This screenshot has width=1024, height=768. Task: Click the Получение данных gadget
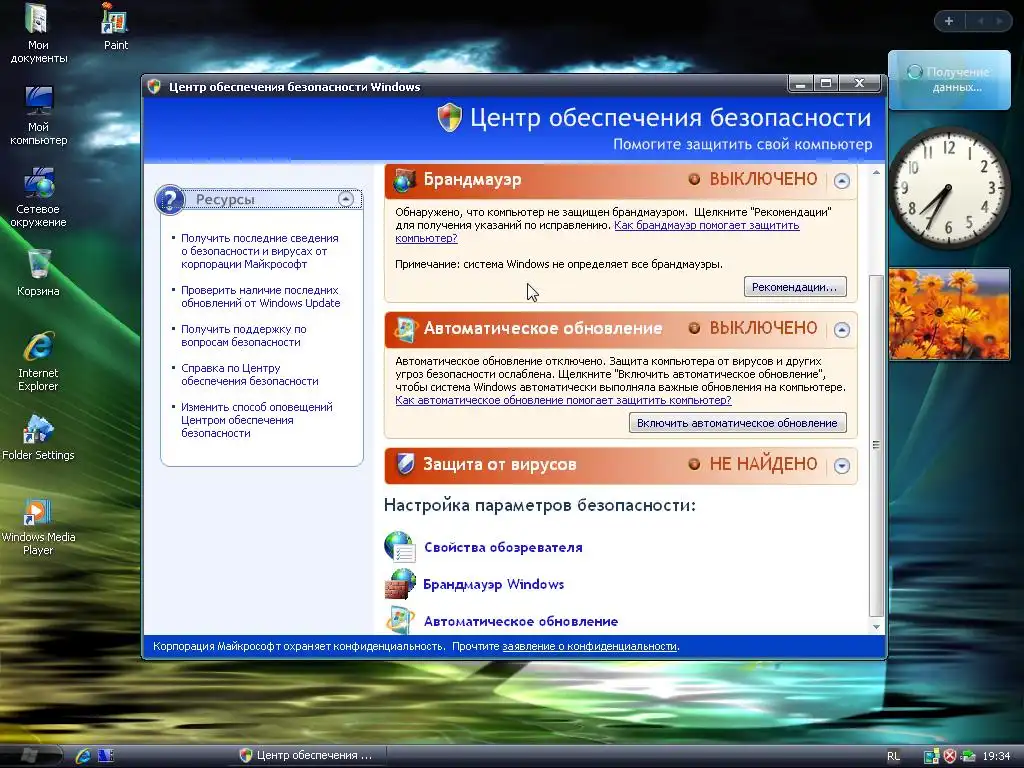pyautogui.click(x=949, y=80)
